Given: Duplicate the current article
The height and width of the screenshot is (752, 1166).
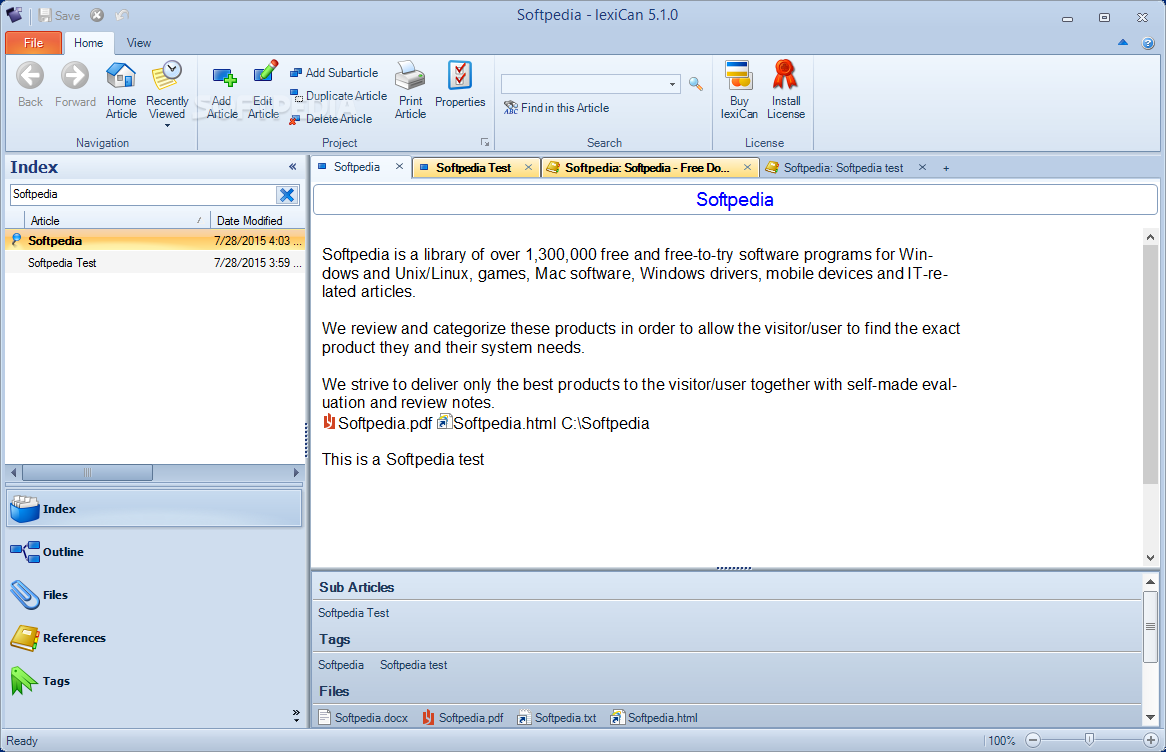Looking at the screenshot, I should pyautogui.click(x=338, y=96).
